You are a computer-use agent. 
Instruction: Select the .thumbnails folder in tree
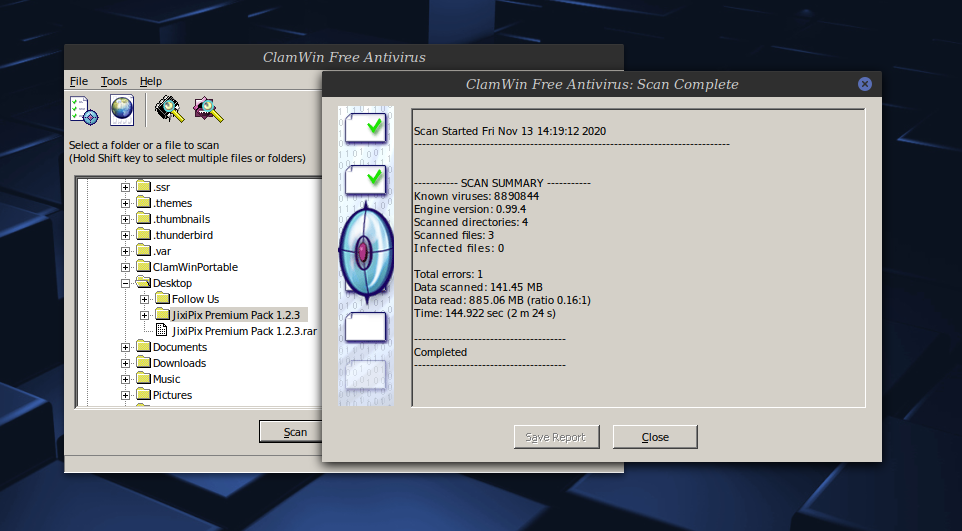(x=182, y=219)
